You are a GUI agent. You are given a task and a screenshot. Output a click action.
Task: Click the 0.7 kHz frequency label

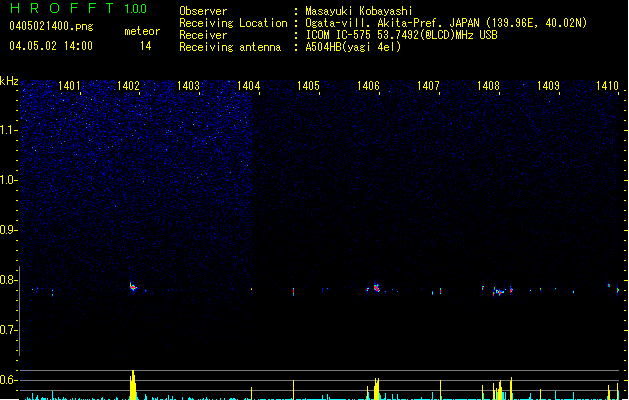click(8, 330)
